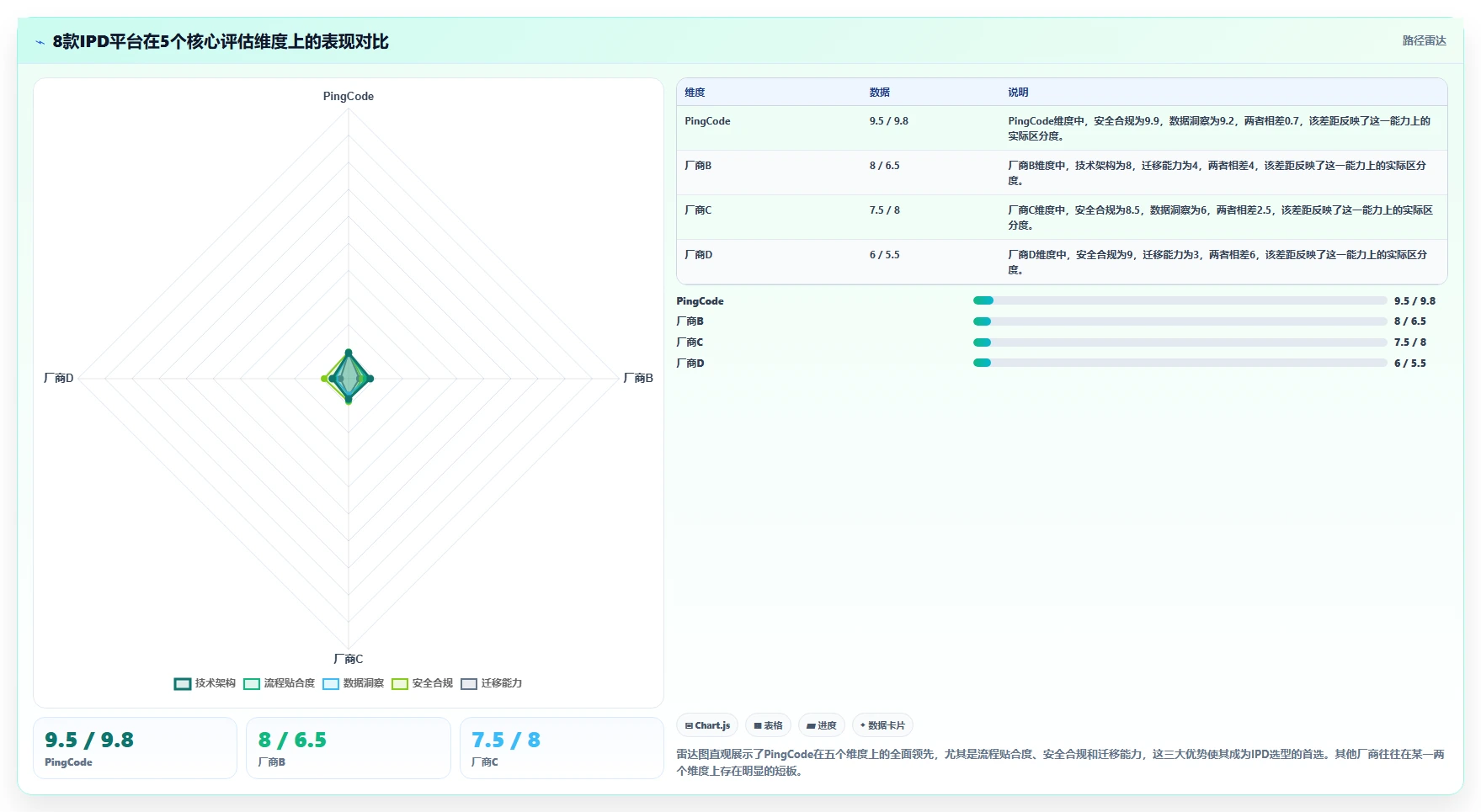
Task: Click the title icon beside 8款IPD平台 heading
Action: (x=40, y=42)
